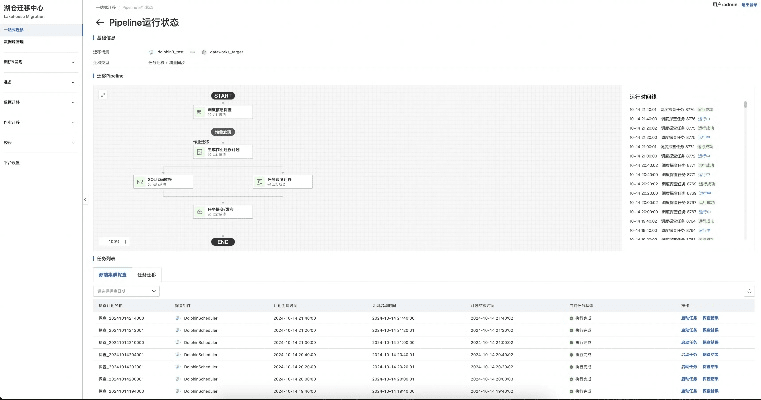Click the back arrow beside Pipeline运行状态

coord(99,22)
